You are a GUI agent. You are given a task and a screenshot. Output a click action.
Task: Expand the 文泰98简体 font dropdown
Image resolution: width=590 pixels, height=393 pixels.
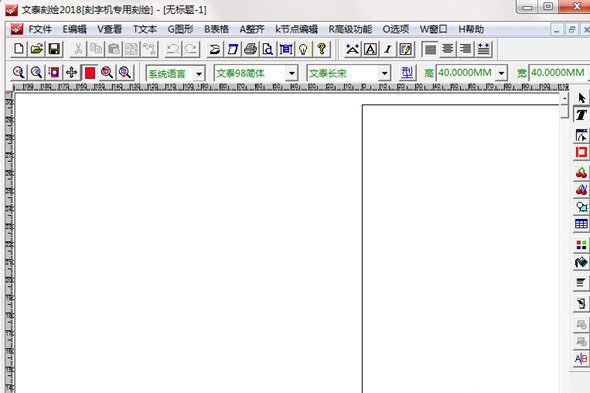[x=291, y=73]
